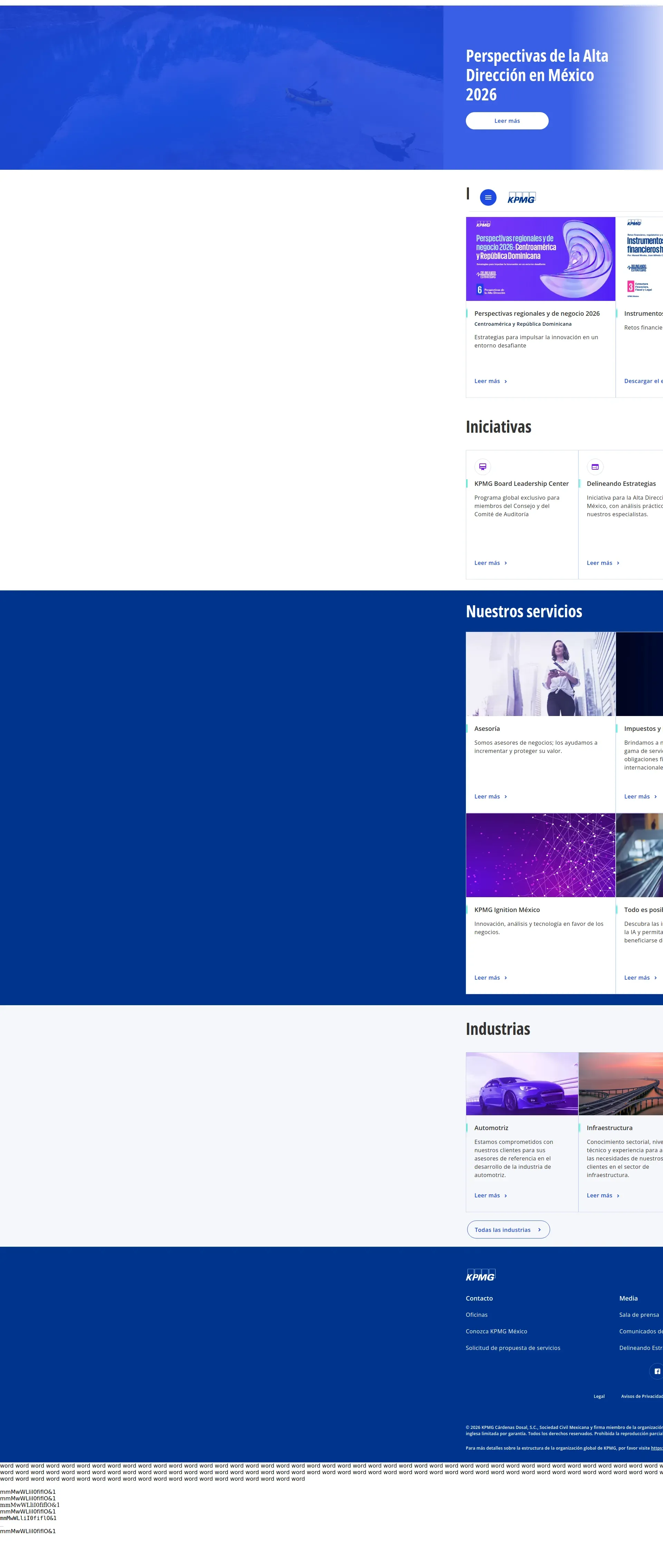Open the blue hamburger menu button
Viewport: 663px width, 1568px height.
pyautogui.click(x=488, y=198)
